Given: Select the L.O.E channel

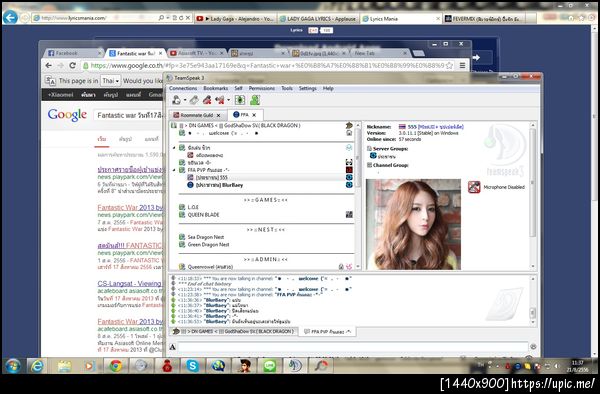Looking at the screenshot, I should coord(193,207).
